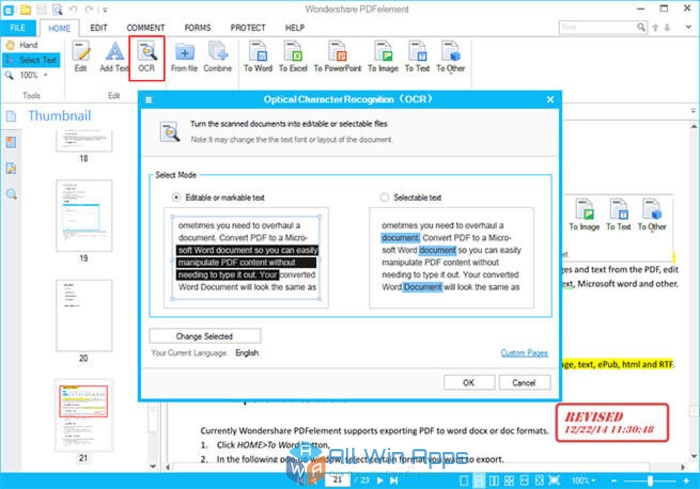Click the previous search result up arrow
700x489 pixels.
[x=655, y=28]
